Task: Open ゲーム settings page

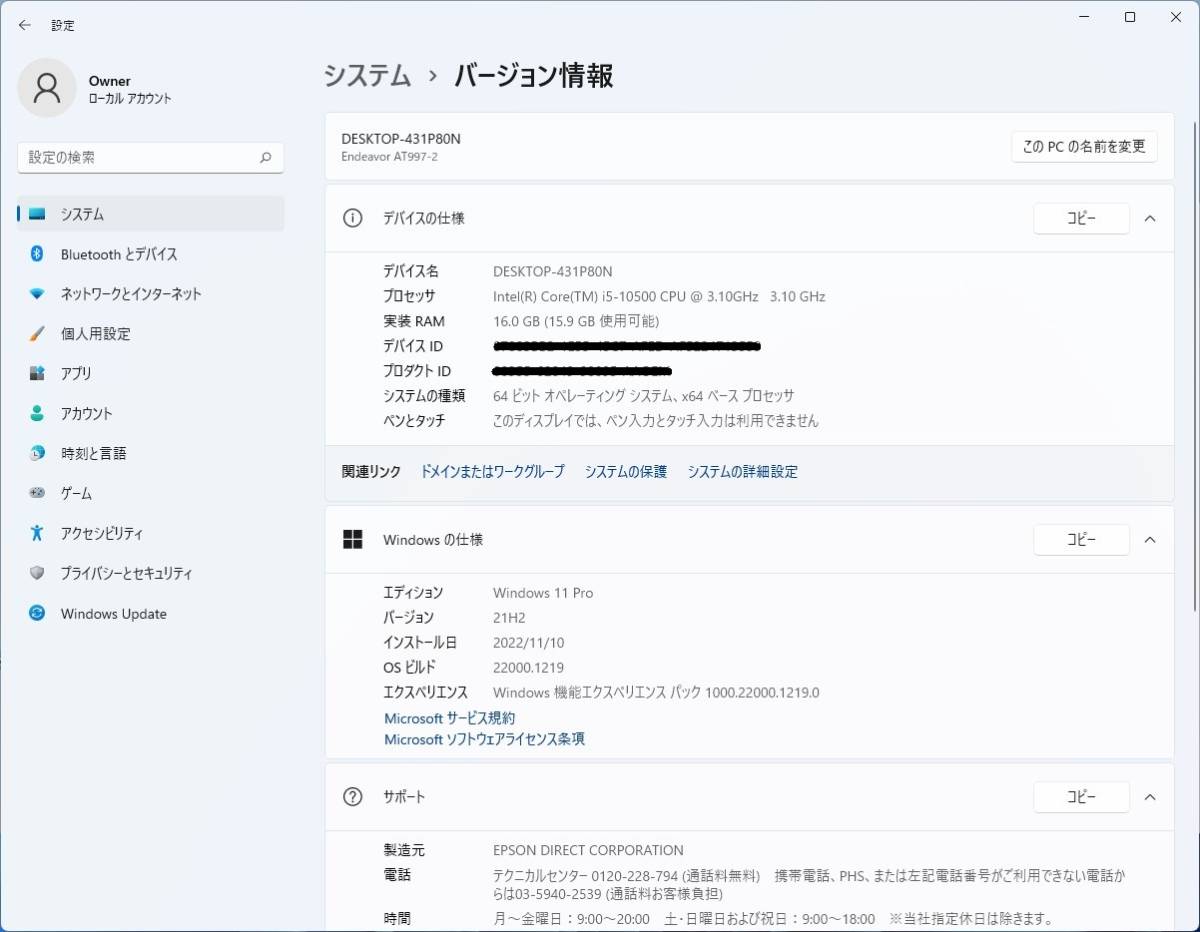Action: pos(151,493)
